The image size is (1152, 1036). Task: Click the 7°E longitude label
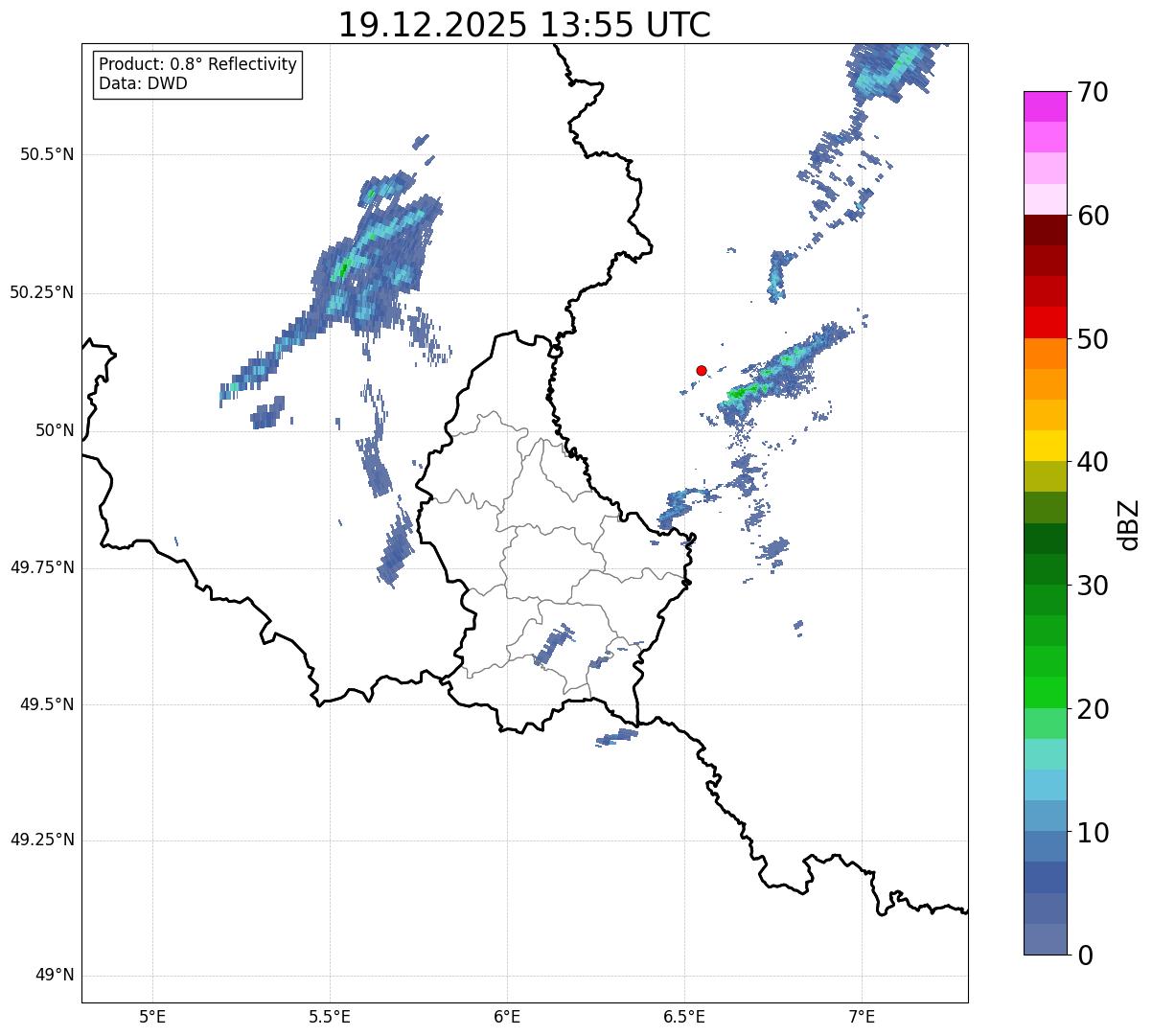pos(862,1016)
